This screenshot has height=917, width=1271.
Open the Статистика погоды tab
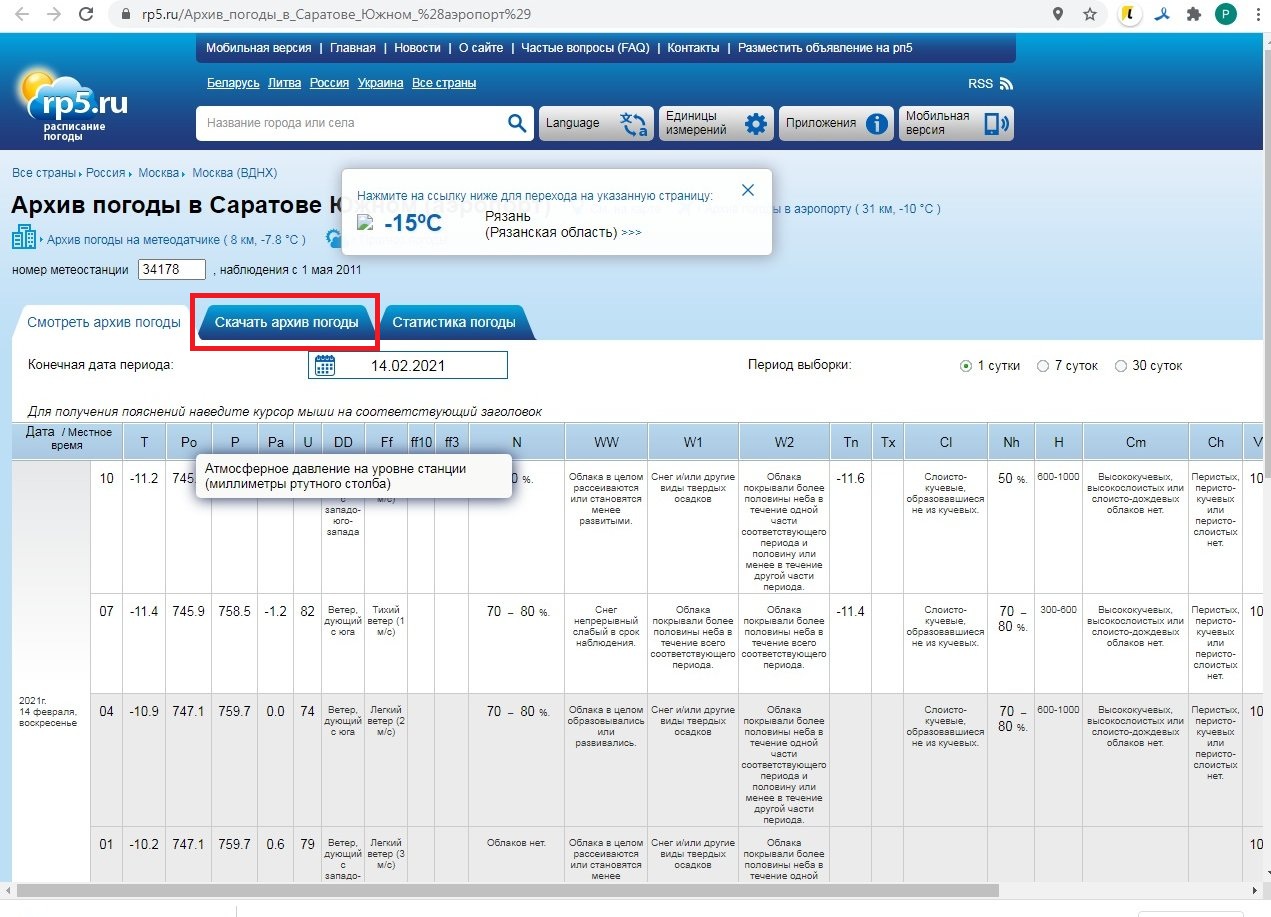click(x=454, y=322)
